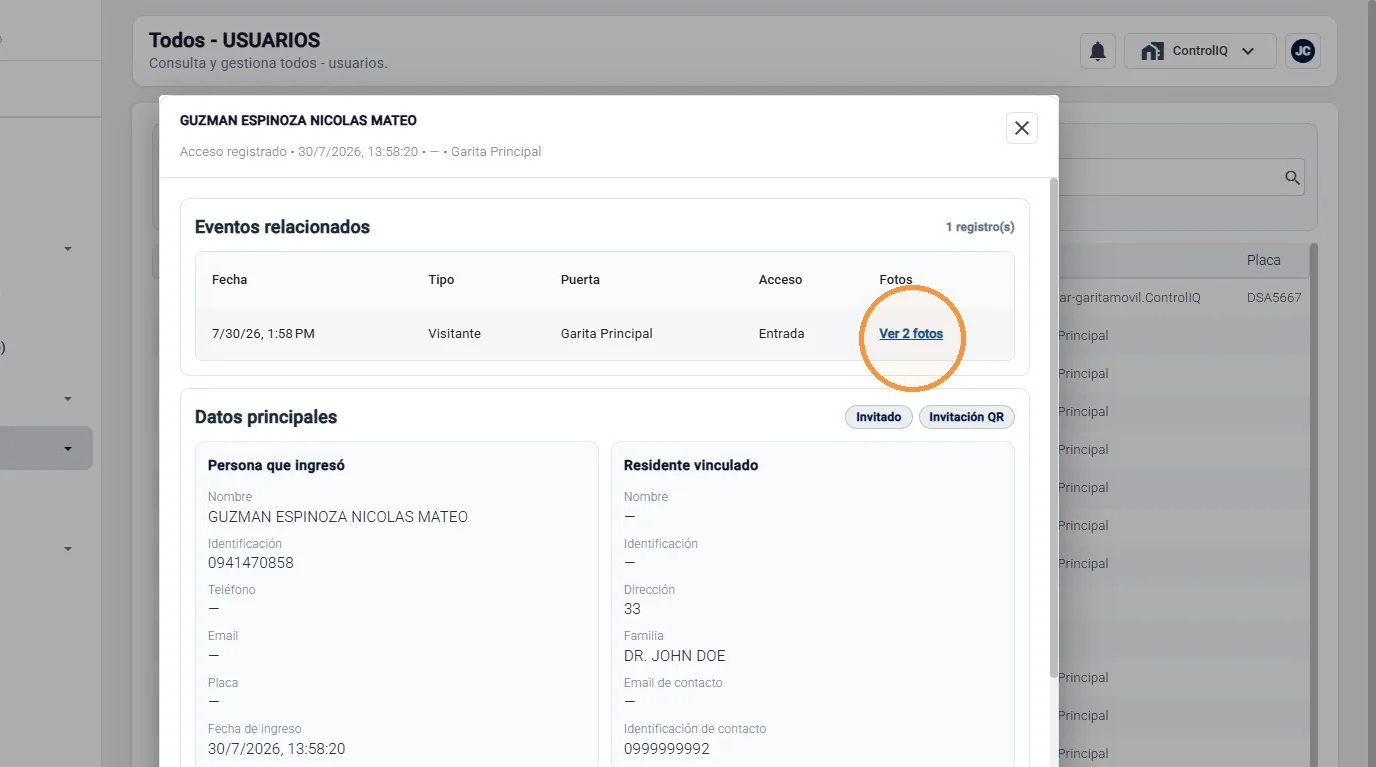Click the Visitante type cell
Image resolution: width=1376 pixels, height=767 pixels.
point(454,334)
